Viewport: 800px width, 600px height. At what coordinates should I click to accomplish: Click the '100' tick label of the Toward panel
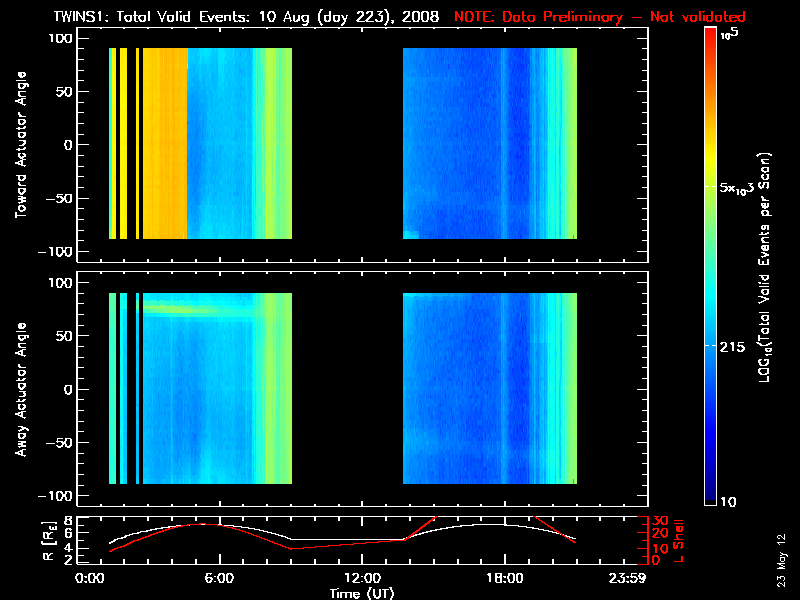[61, 38]
